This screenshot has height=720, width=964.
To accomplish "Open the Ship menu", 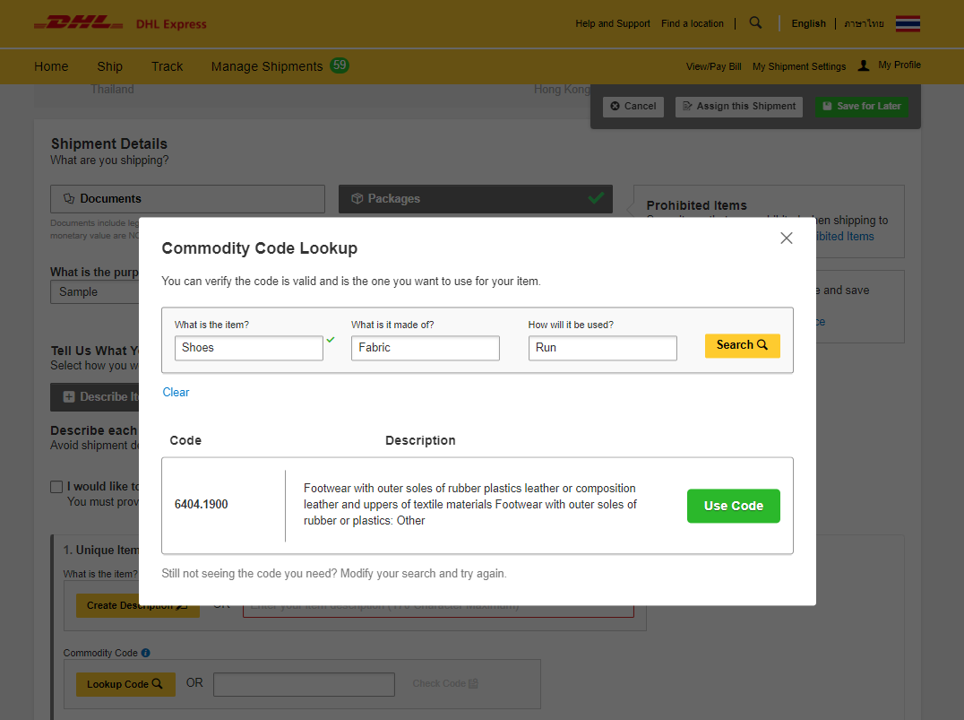I will 109,66.
